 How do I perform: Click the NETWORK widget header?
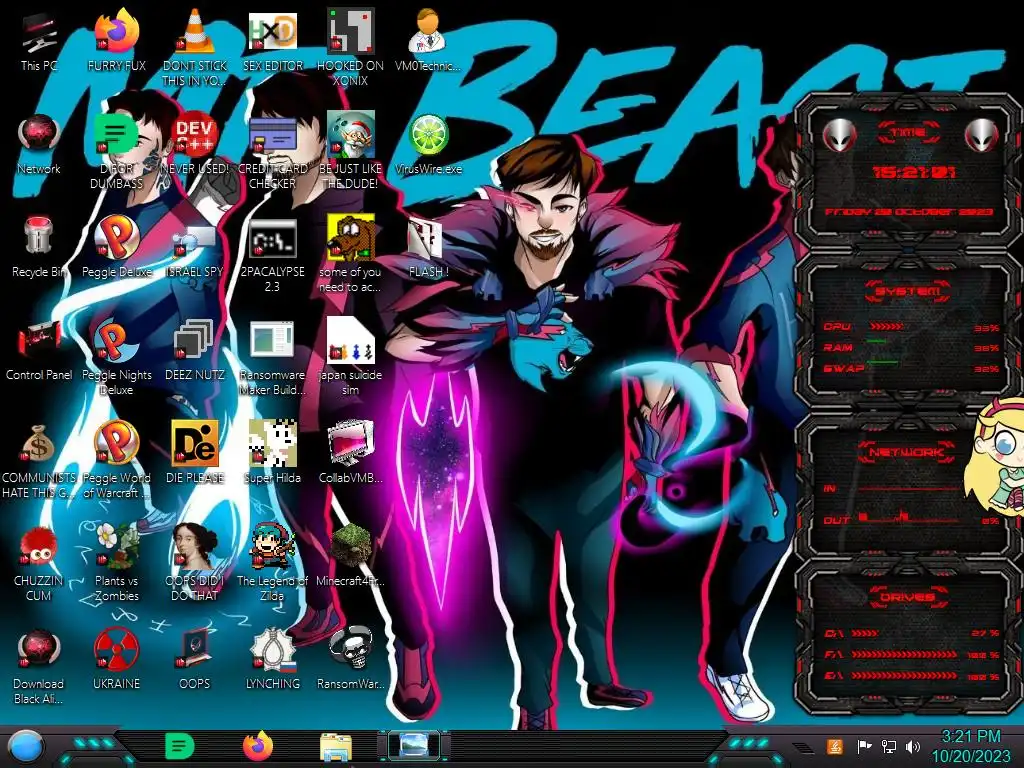tap(906, 451)
